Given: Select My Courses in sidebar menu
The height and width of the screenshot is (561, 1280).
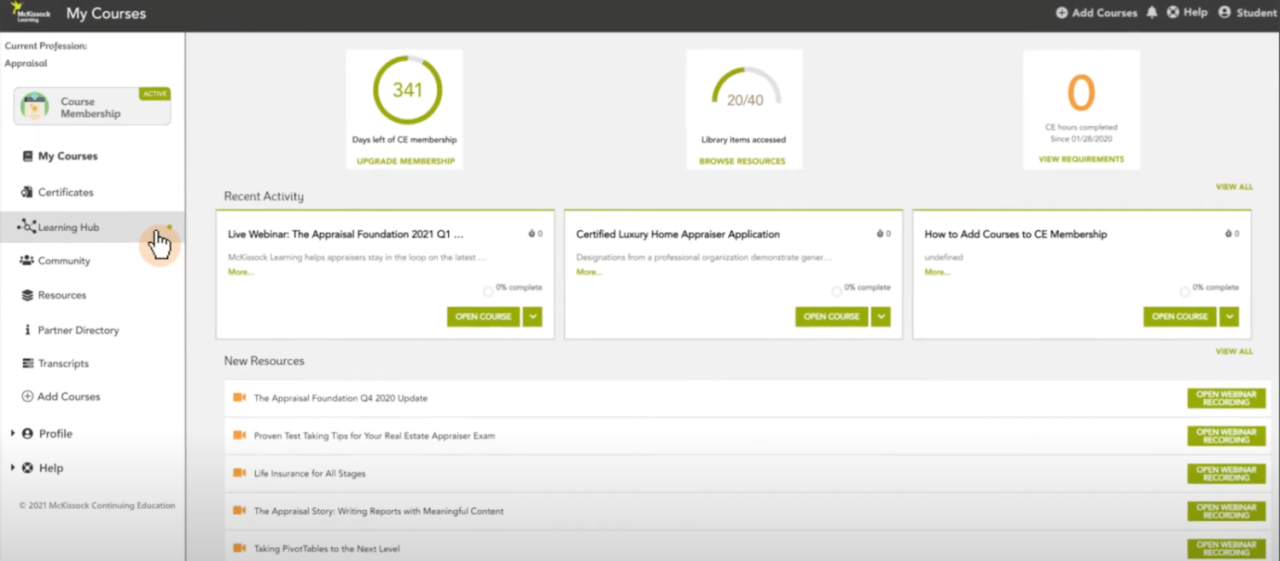Looking at the screenshot, I should click(x=67, y=156).
